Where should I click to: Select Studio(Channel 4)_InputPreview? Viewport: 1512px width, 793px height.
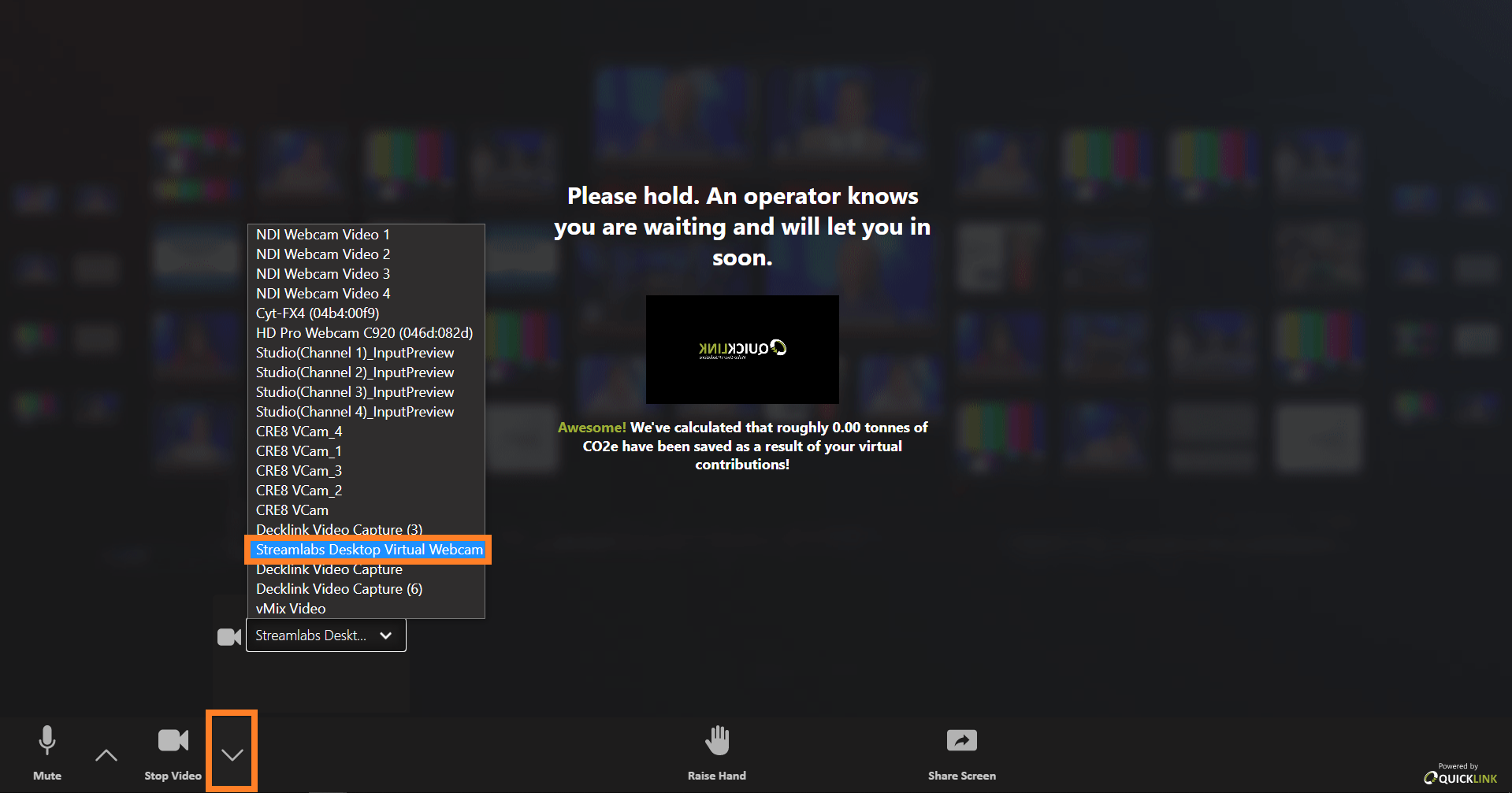click(366, 412)
